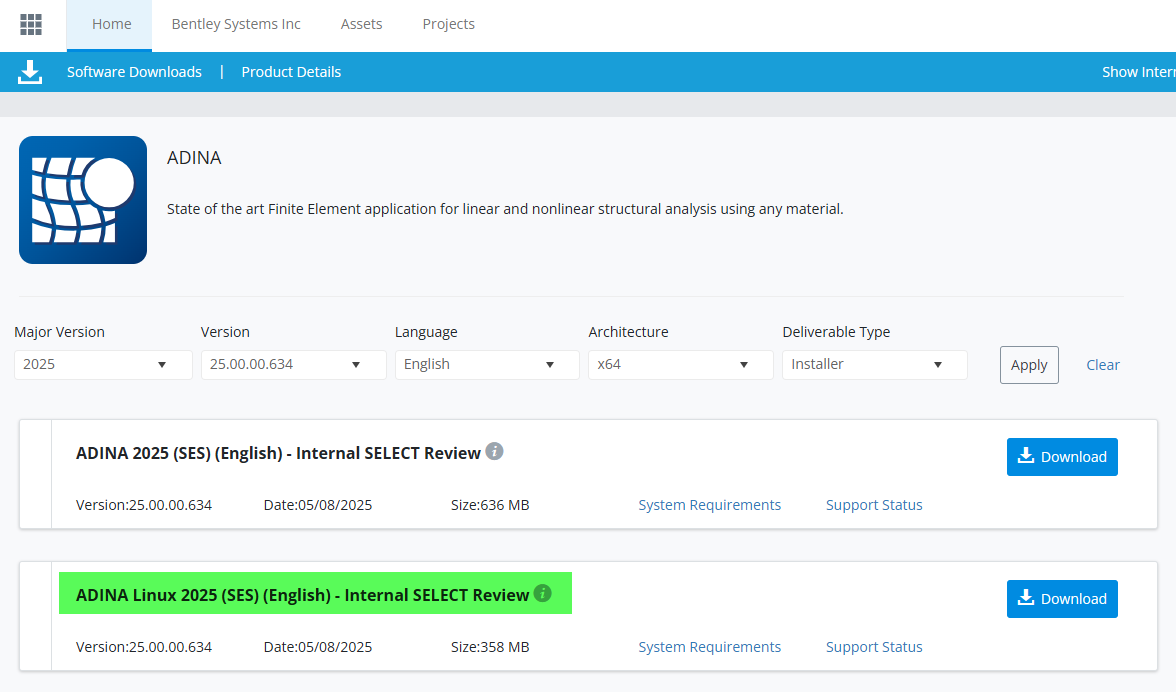Click the info icon next to ADINA 2025 (SES)

(x=494, y=451)
